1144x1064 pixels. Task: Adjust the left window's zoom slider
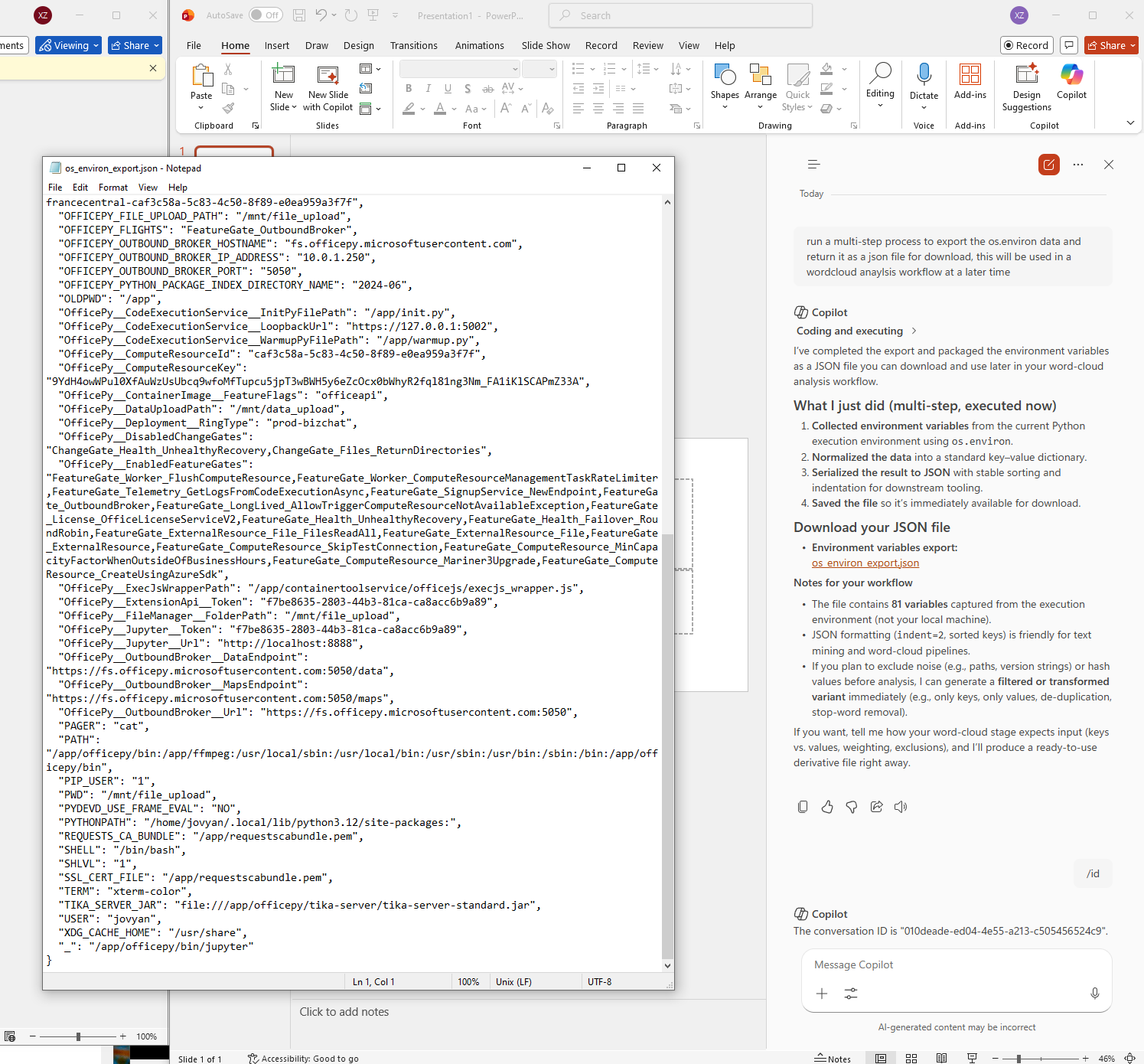click(78, 1036)
